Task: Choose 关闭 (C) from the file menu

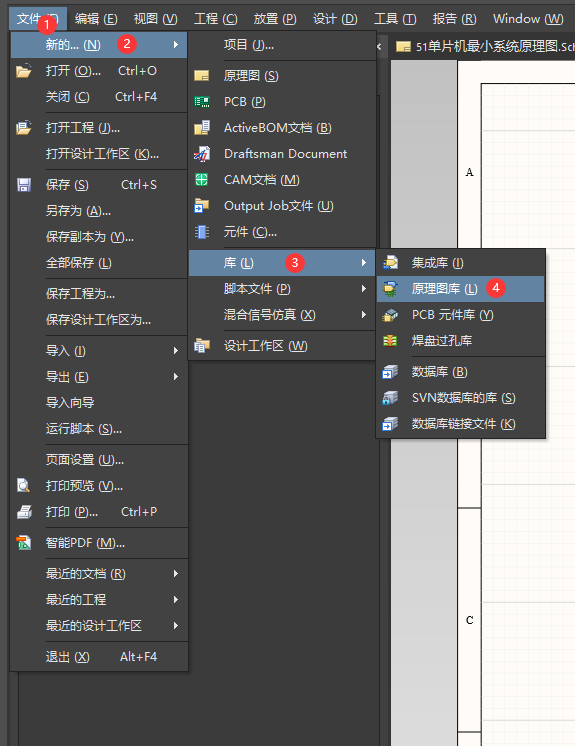Action: pos(99,97)
